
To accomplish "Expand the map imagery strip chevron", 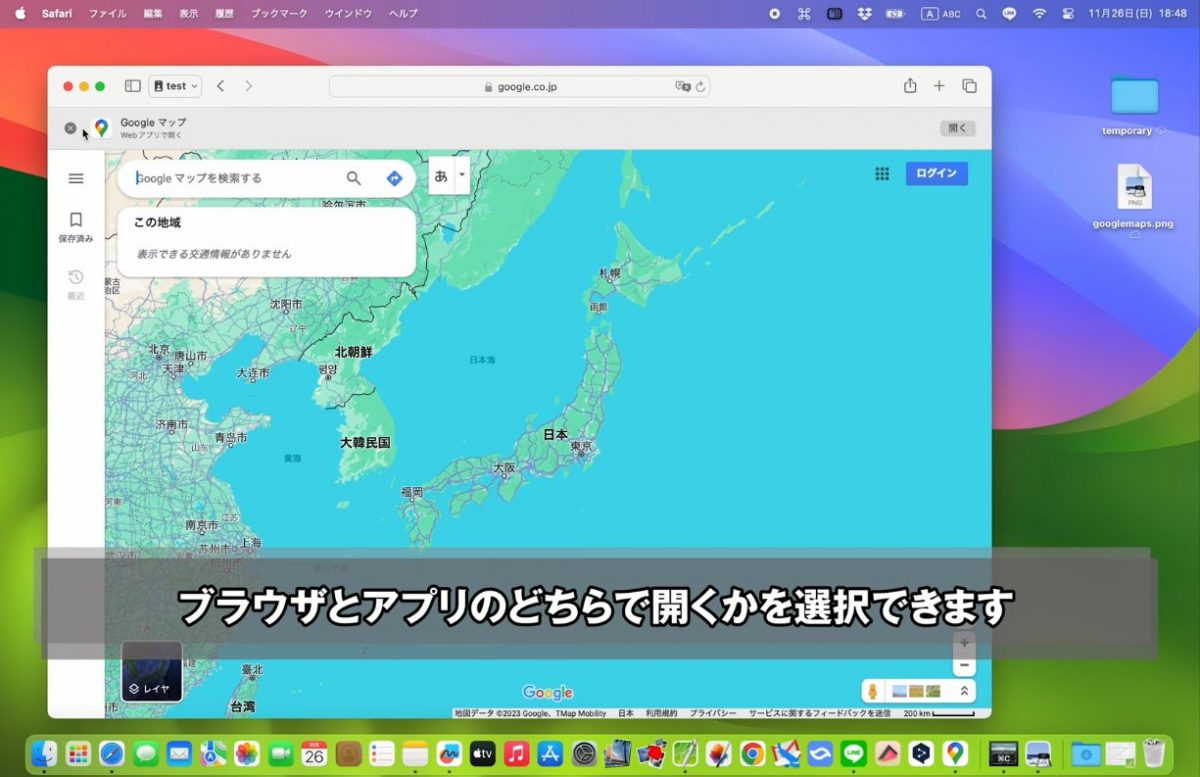I will tap(964, 691).
